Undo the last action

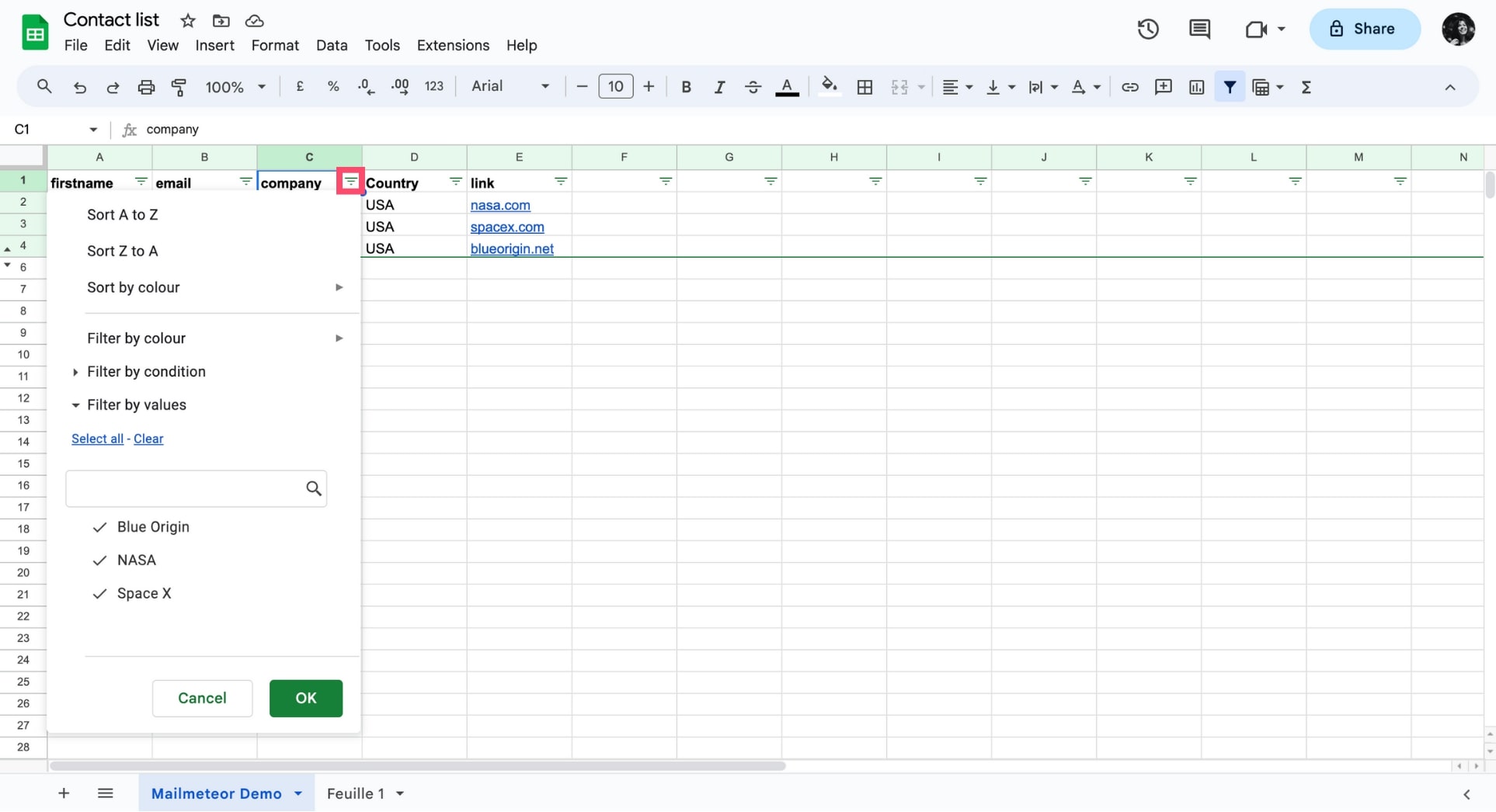point(79,87)
